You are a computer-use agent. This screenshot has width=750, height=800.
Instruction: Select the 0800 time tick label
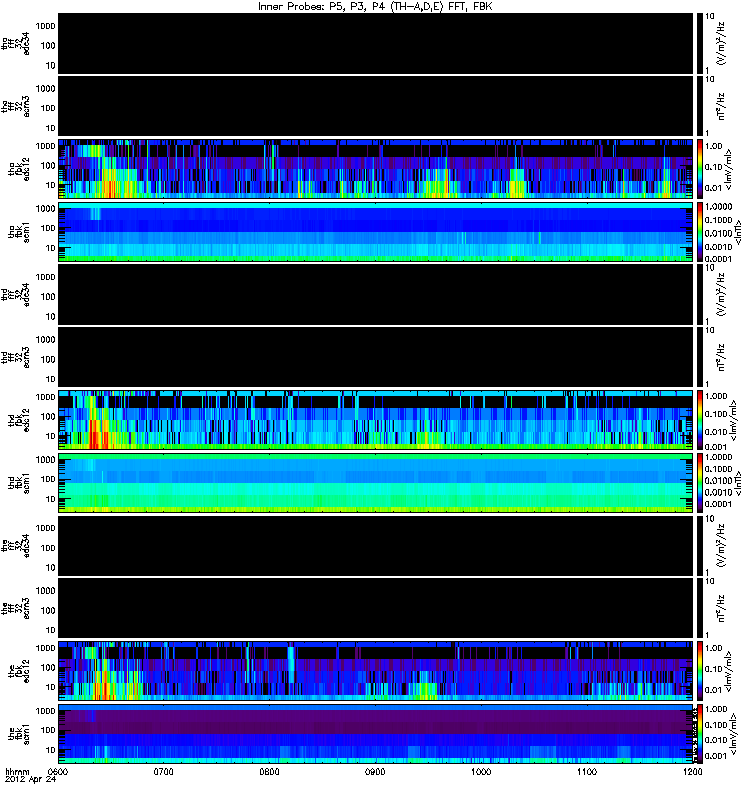[269, 771]
